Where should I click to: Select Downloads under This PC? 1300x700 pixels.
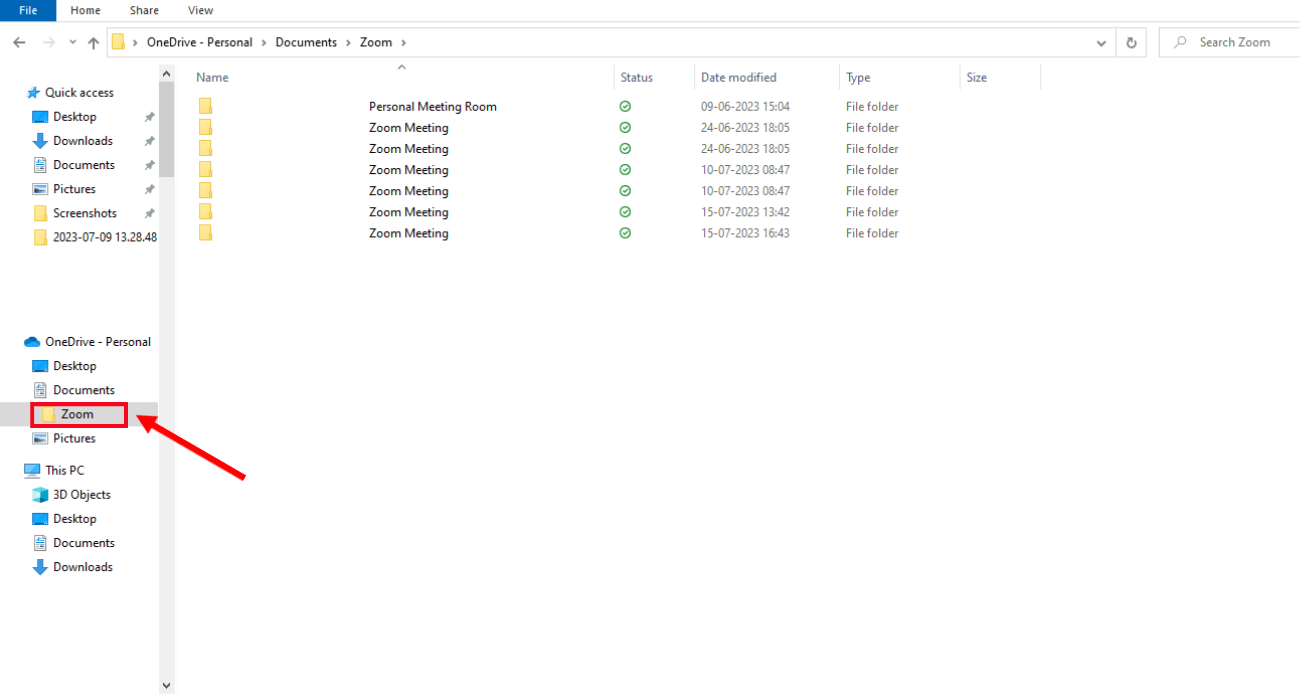click(83, 567)
